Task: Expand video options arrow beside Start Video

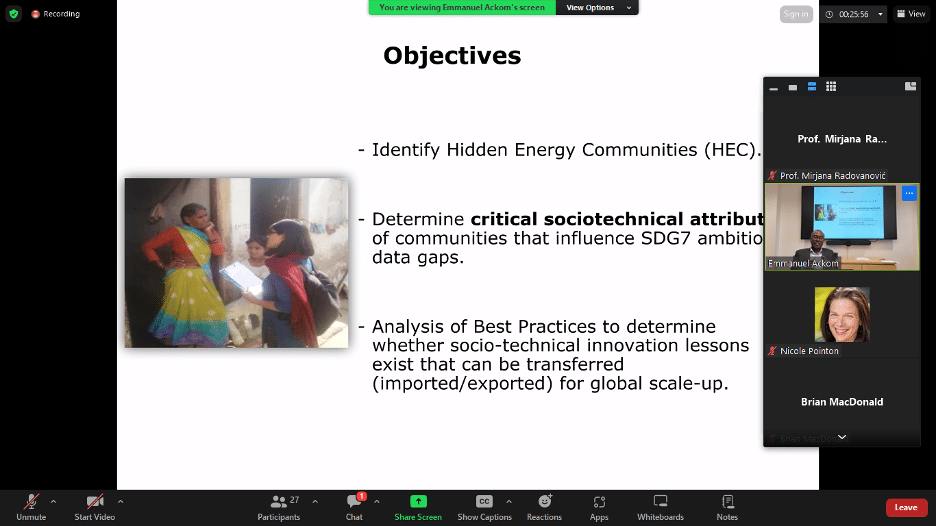Action: point(120,501)
